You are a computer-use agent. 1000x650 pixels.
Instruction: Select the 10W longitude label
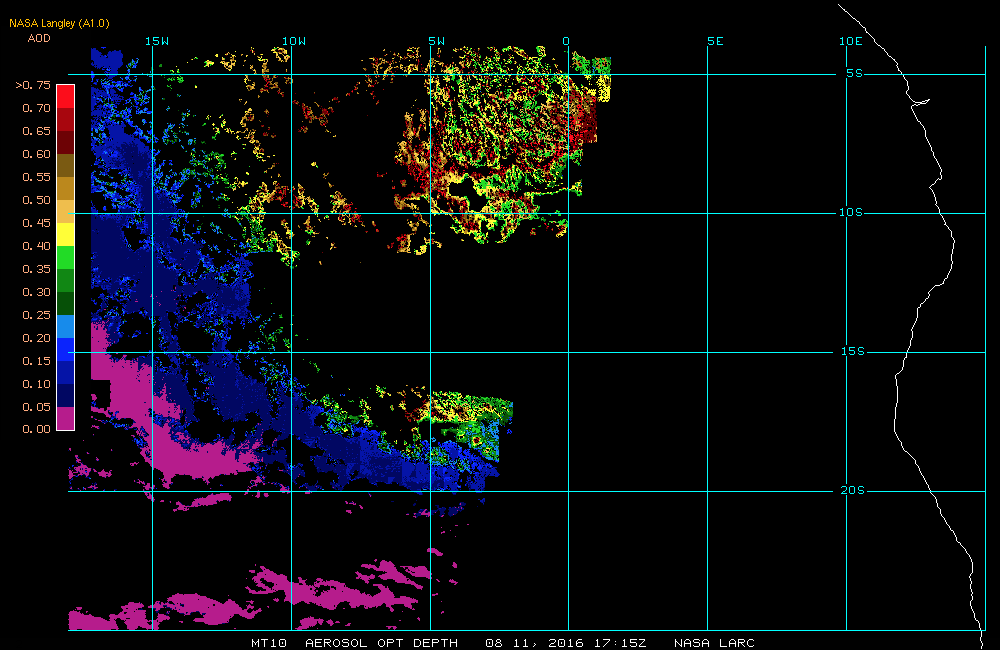pos(294,41)
